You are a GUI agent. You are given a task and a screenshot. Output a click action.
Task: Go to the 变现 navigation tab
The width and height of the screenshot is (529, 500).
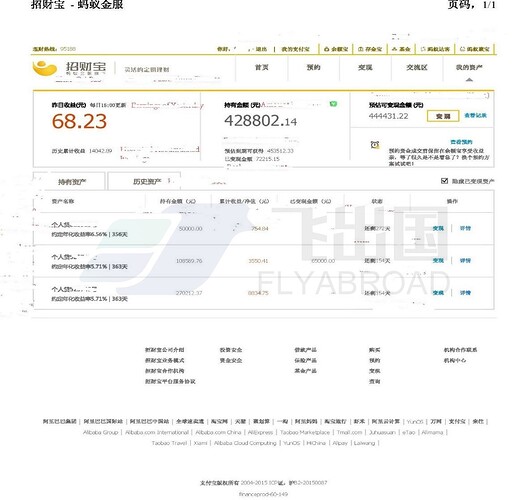[x=365, y=67]
